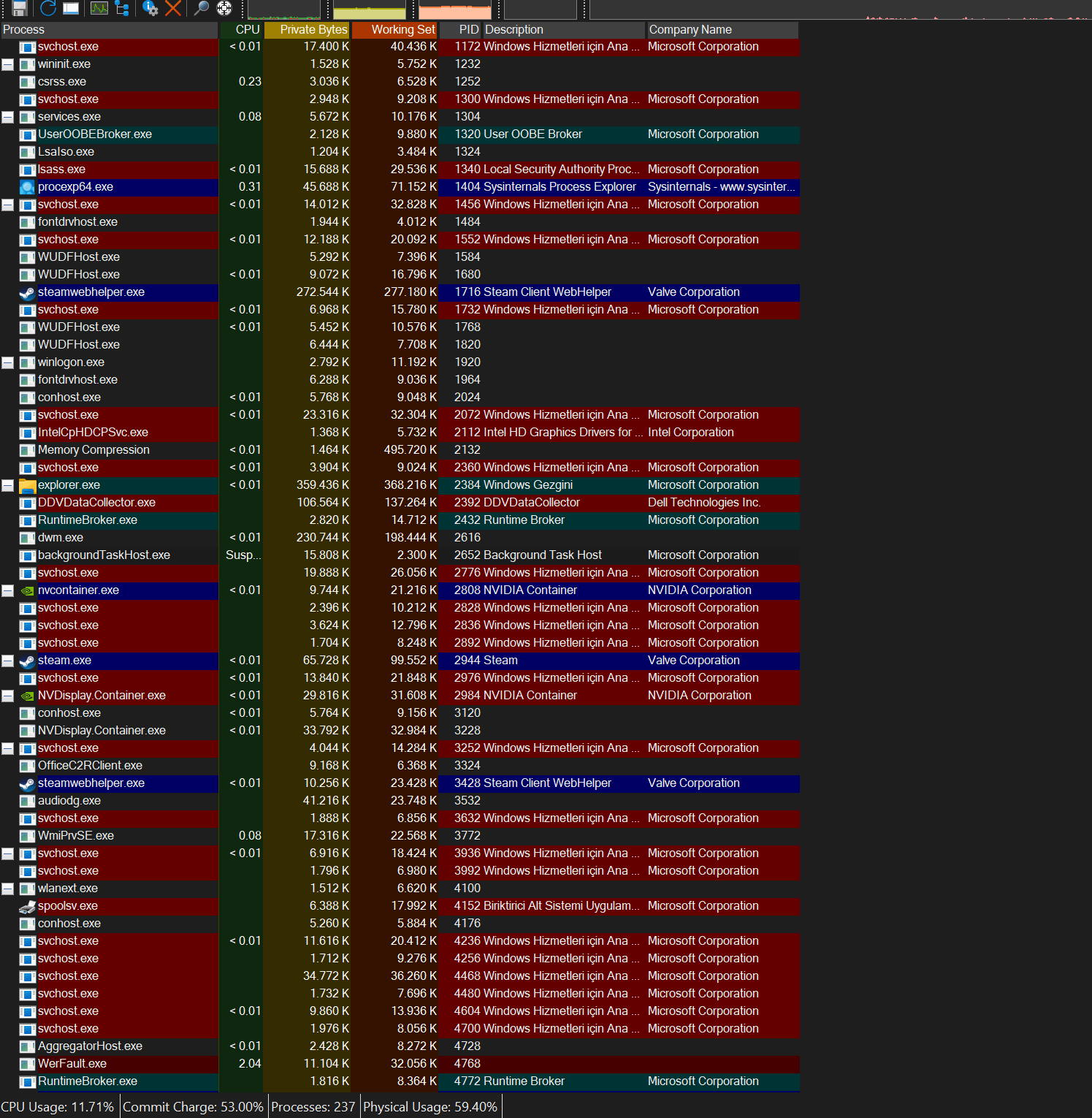
Task: Collapse the nvcontainer.exe tree node
Action: coord(7,590)
